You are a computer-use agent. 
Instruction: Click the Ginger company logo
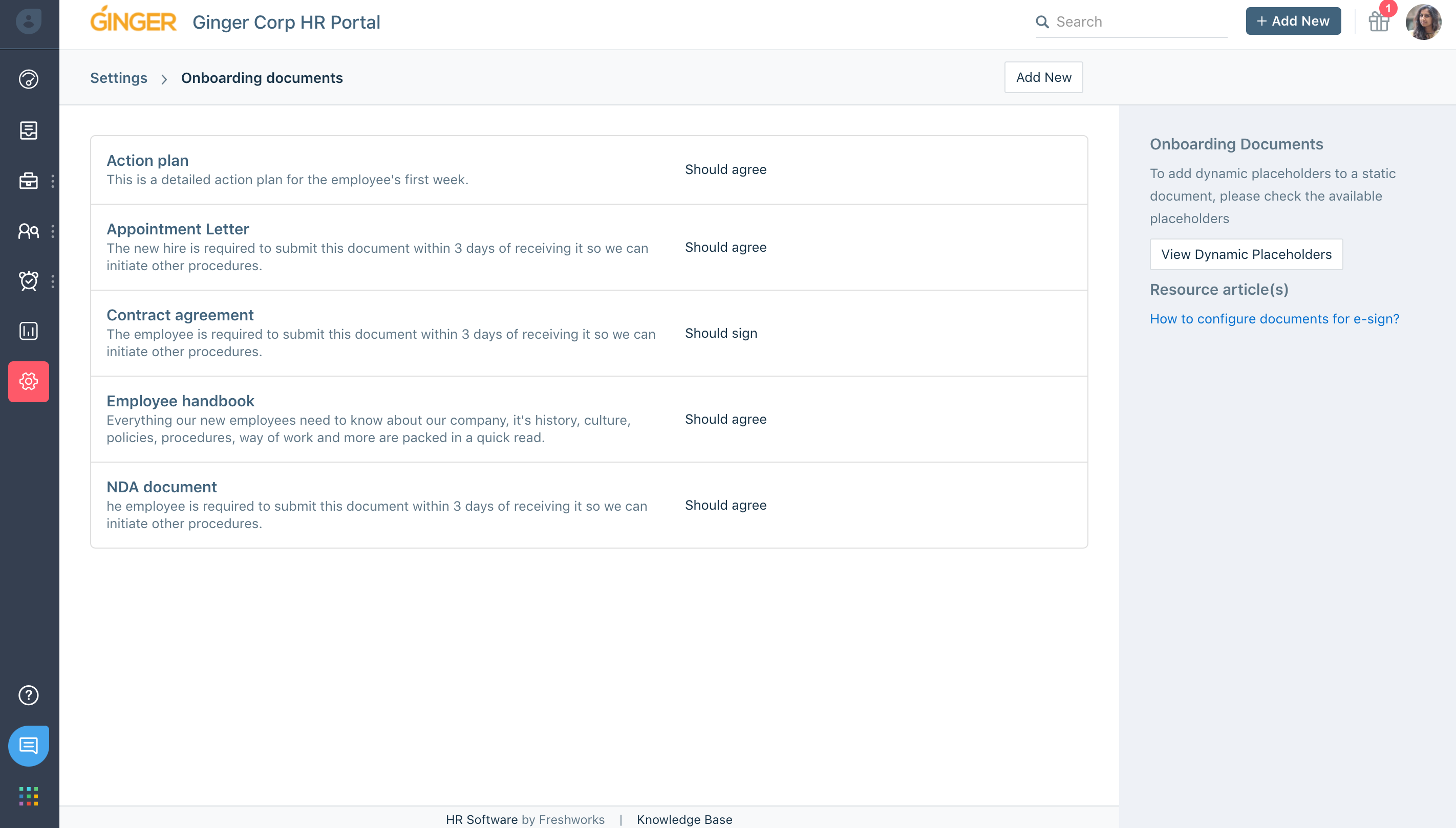(x=133, y=19)
